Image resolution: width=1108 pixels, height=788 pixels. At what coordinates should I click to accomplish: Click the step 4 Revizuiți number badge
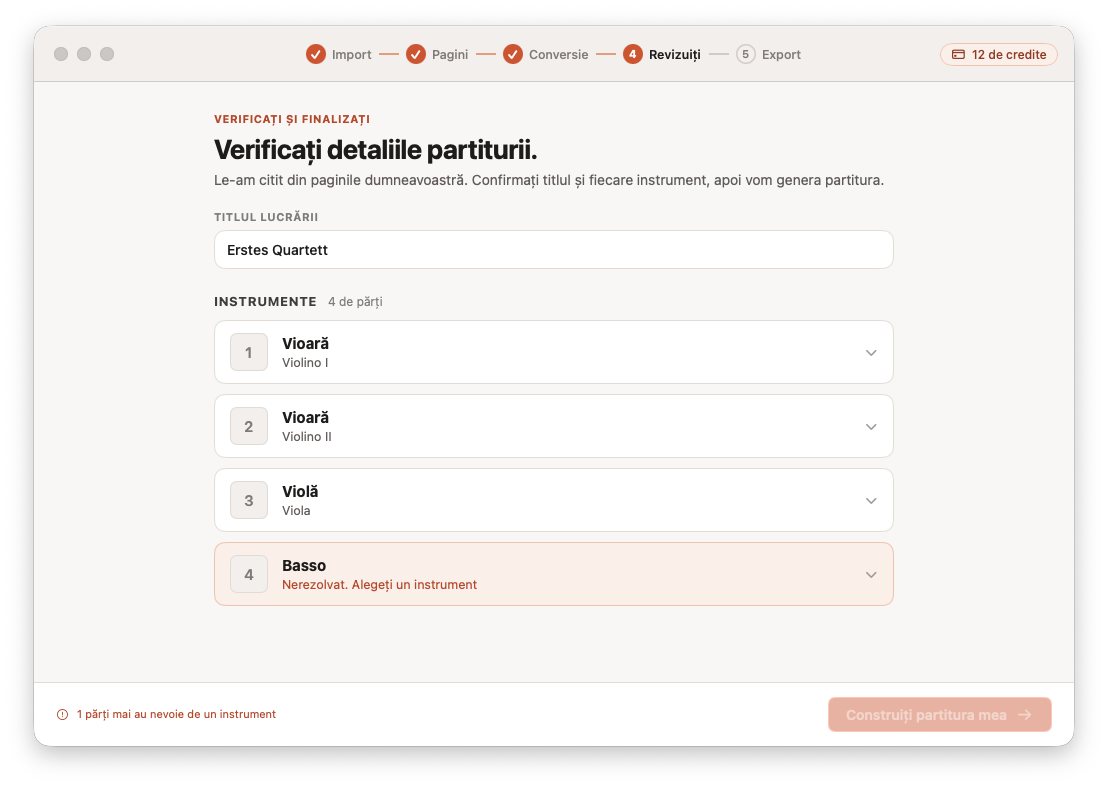(x=632, y=54)
